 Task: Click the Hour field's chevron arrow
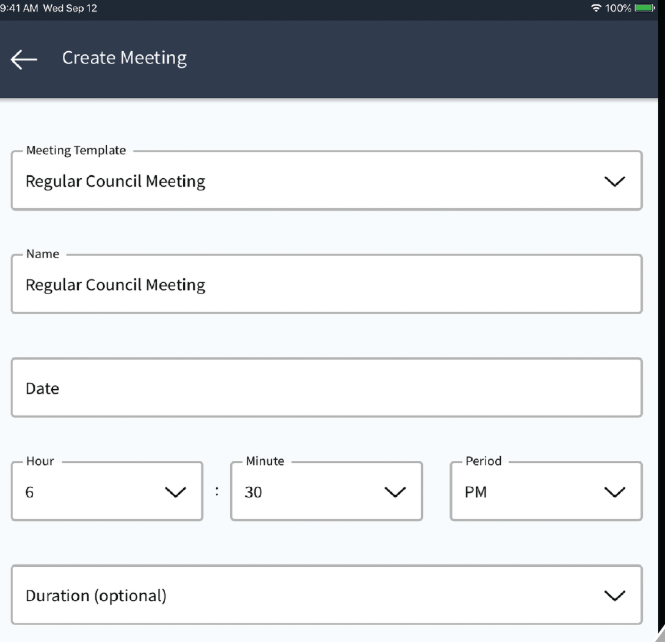click(175, 492)
